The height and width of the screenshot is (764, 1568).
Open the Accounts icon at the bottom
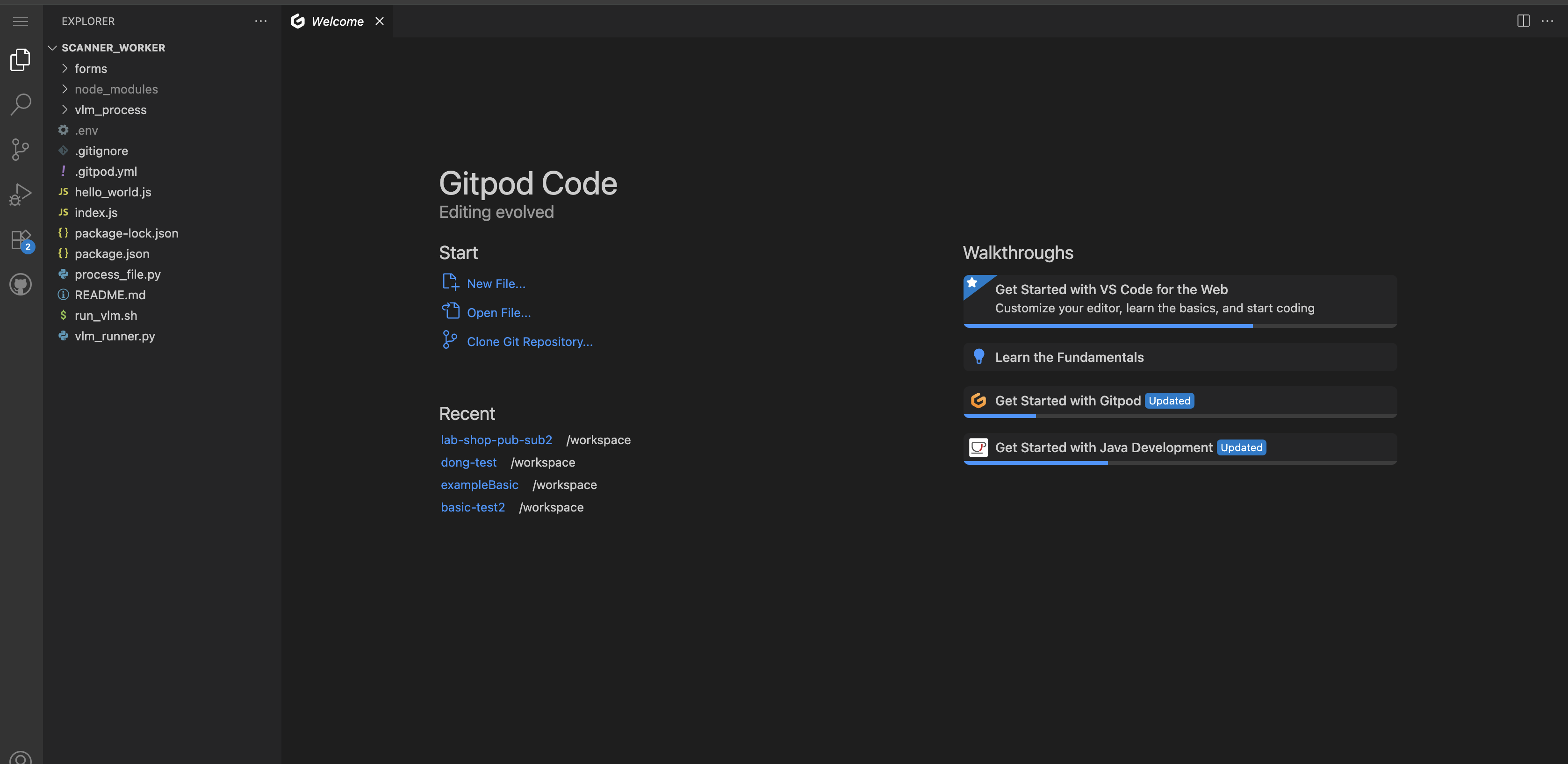(21, 757)
